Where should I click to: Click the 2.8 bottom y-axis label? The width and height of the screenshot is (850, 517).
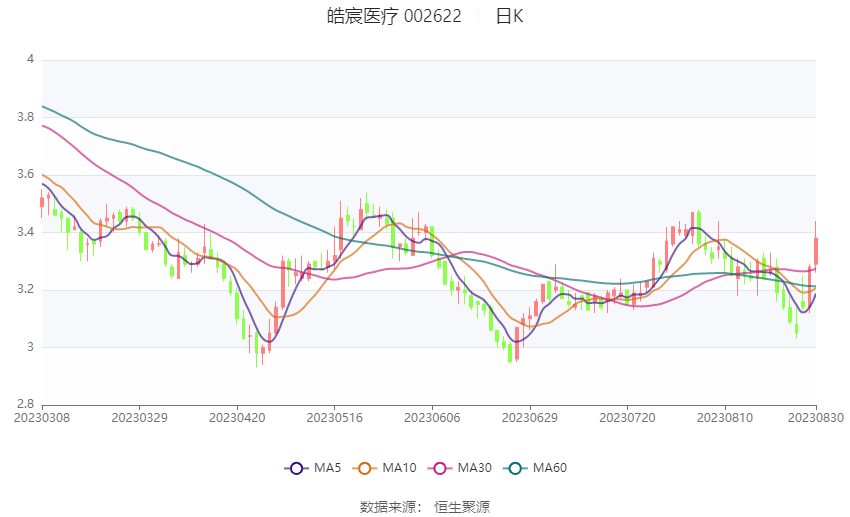[26, 405]
